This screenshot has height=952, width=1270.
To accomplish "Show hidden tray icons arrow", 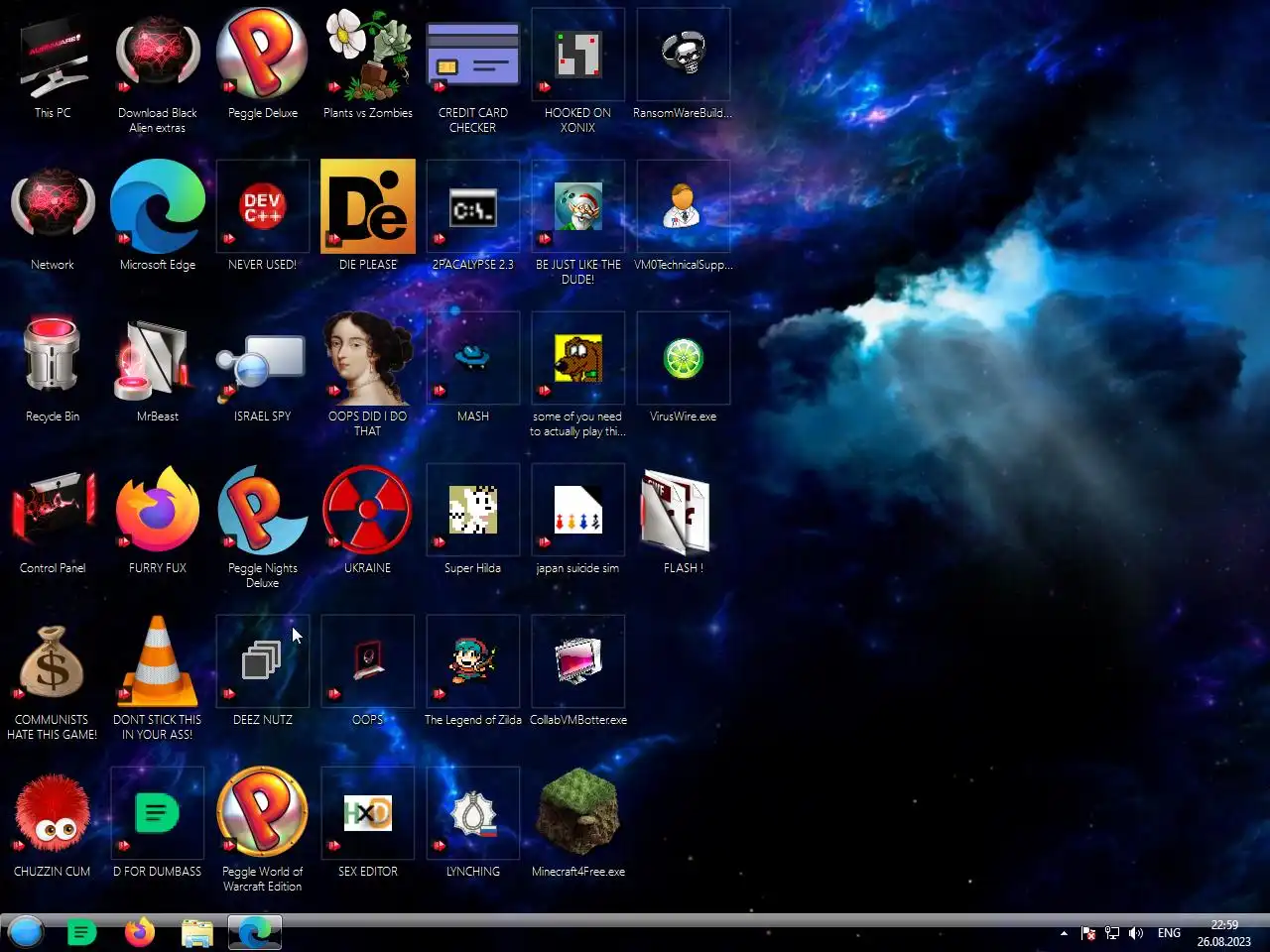I will tap(1064, 933).
